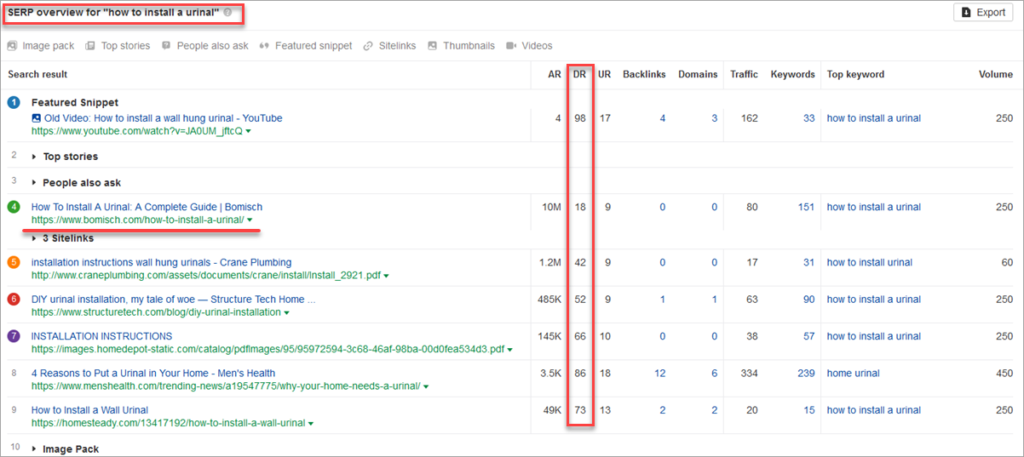Click the Top stories icon in legend

pos(90,46)
